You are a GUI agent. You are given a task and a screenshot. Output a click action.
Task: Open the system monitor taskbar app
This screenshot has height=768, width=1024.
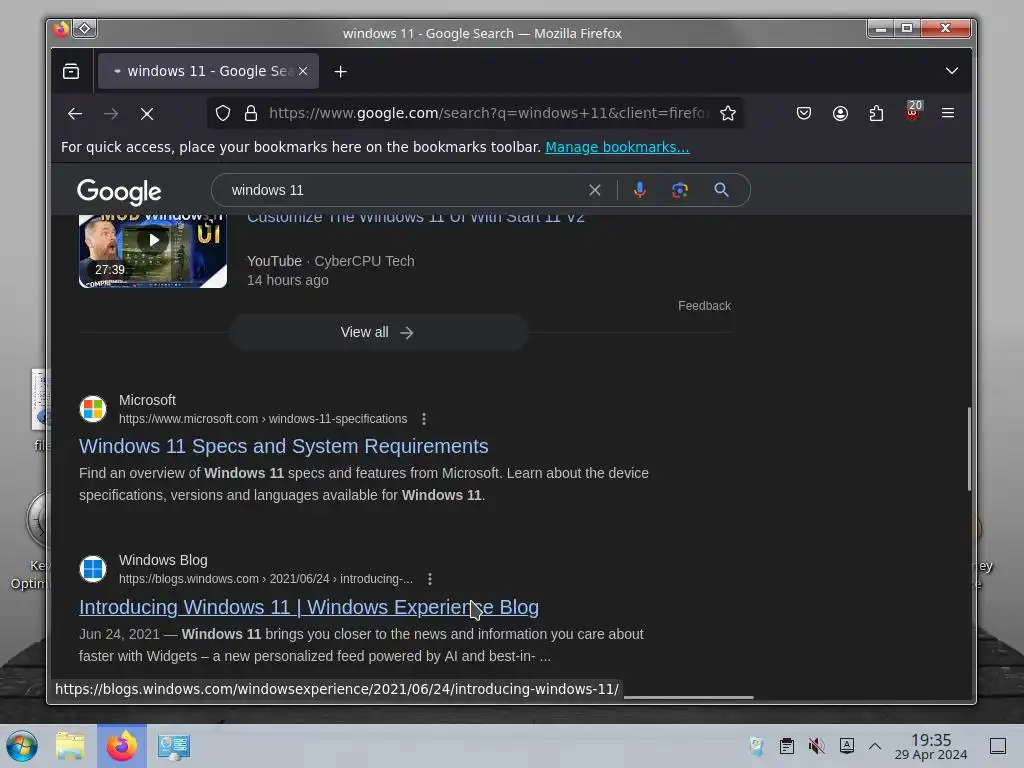(x=174, y=746)
